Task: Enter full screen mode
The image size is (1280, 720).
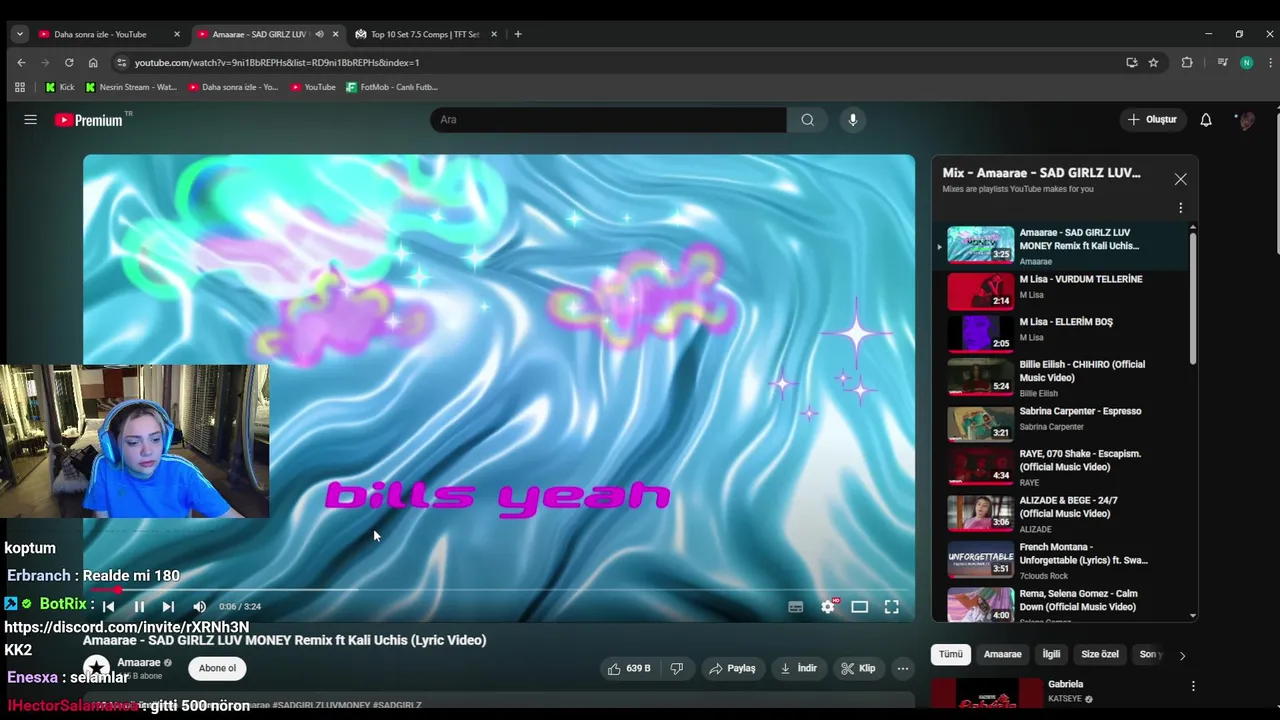Action: click(891, 607)
